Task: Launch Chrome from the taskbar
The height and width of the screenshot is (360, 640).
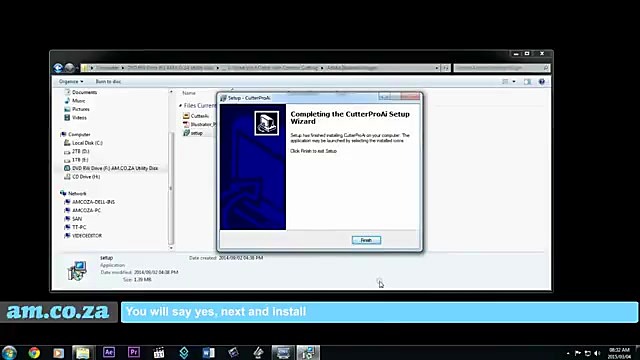Action: 34,353
